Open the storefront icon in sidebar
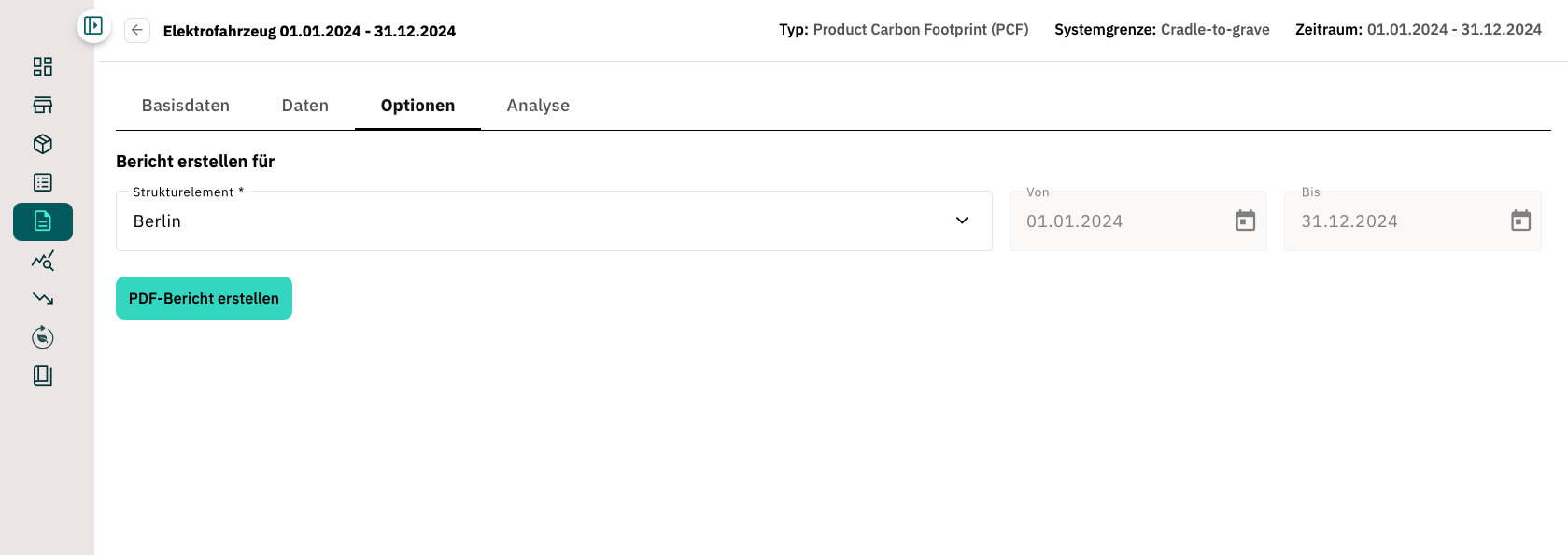The width and height of the screenshot is (1568, 555). [x=43, y=105]
